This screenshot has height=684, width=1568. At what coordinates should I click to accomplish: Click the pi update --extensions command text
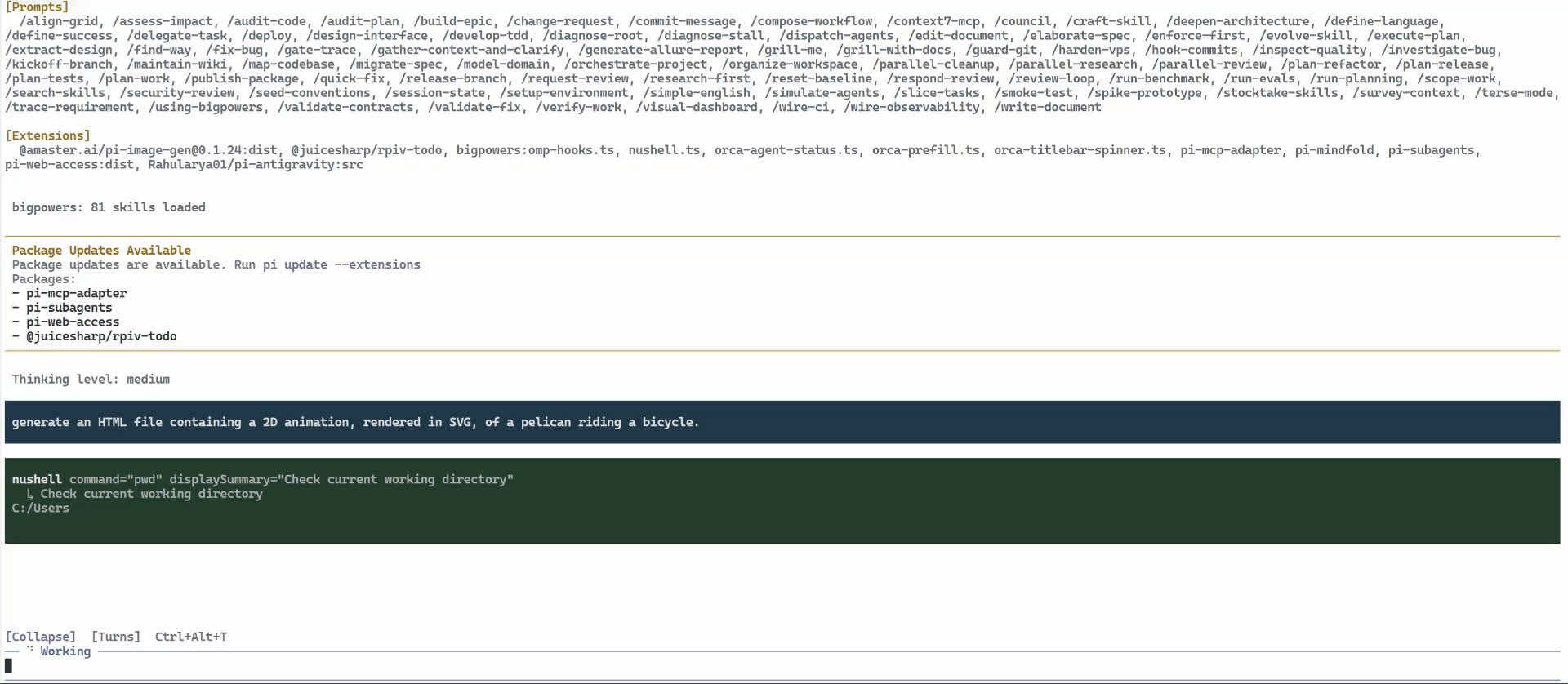(x=341, y=264)
